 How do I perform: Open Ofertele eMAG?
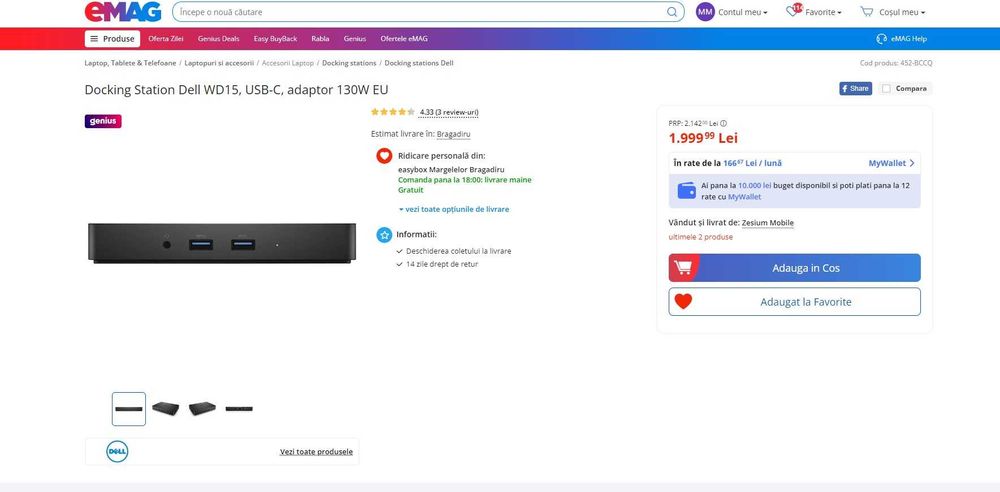tap(404, 39)
